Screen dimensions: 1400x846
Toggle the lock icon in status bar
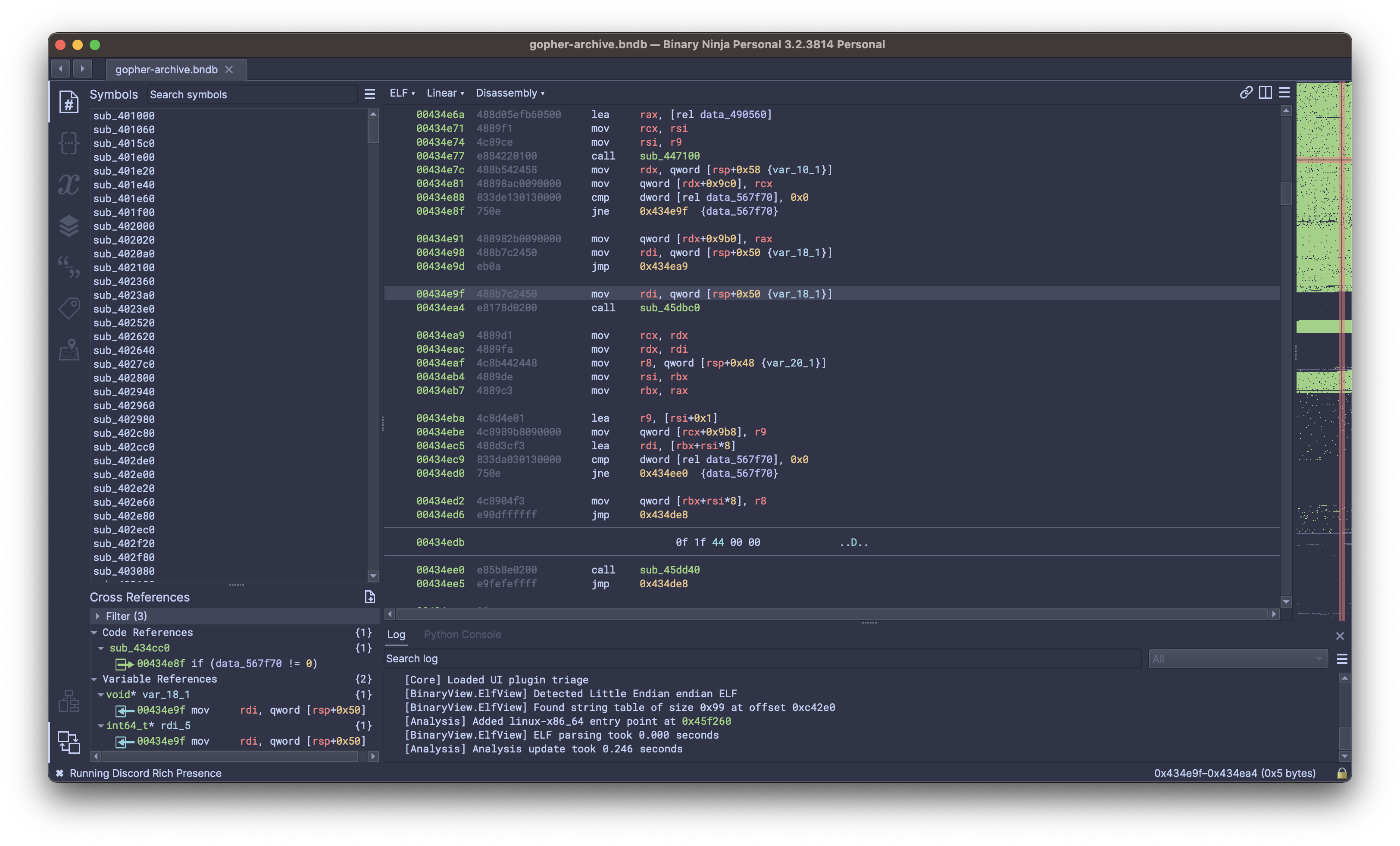coord(1341,773)
